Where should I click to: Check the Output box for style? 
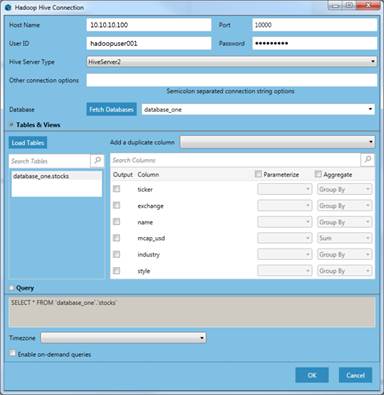pyautogui.click(x=116, y=271)
